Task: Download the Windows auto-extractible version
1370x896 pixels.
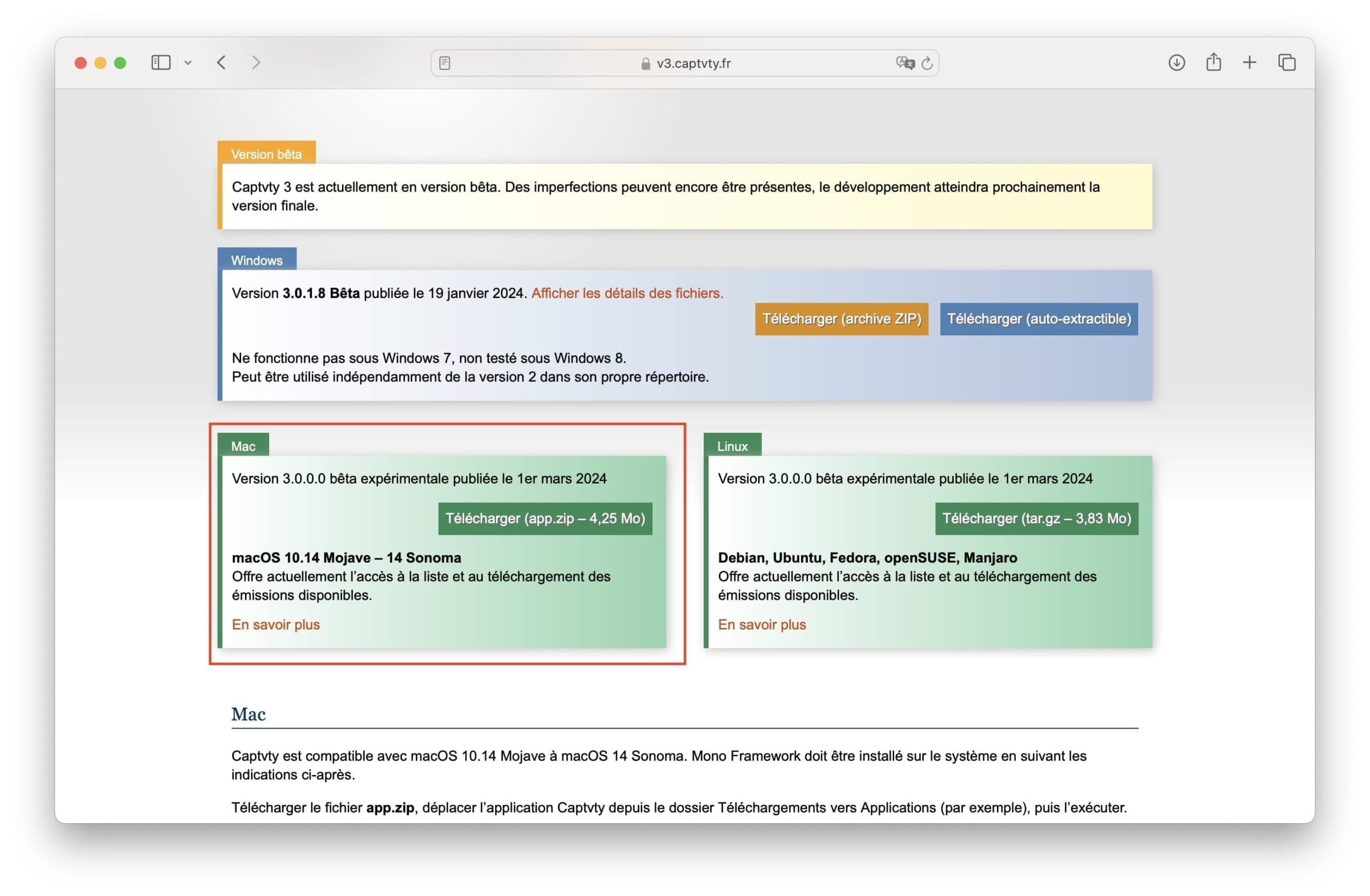Action: tap(1038, 319)
